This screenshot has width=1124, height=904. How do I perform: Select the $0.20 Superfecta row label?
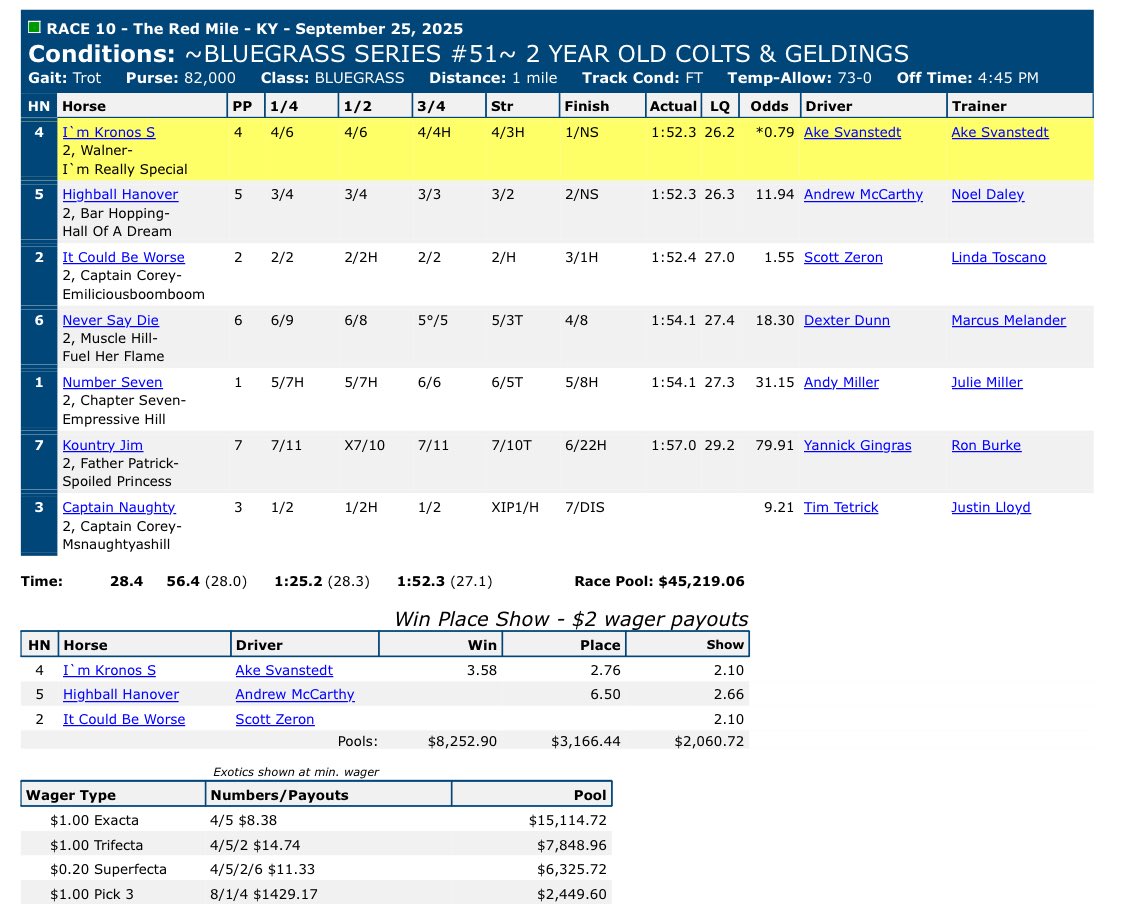pyautogui.click(x=108, y=870)
